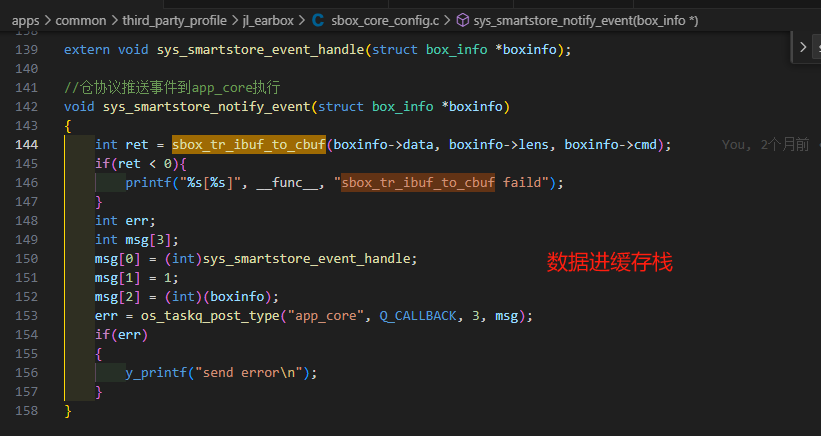Image resolution: width=821 pixels, height=436 pixels.
Task: Expand breadcrumb chevron after common
Action: [114, 21]
